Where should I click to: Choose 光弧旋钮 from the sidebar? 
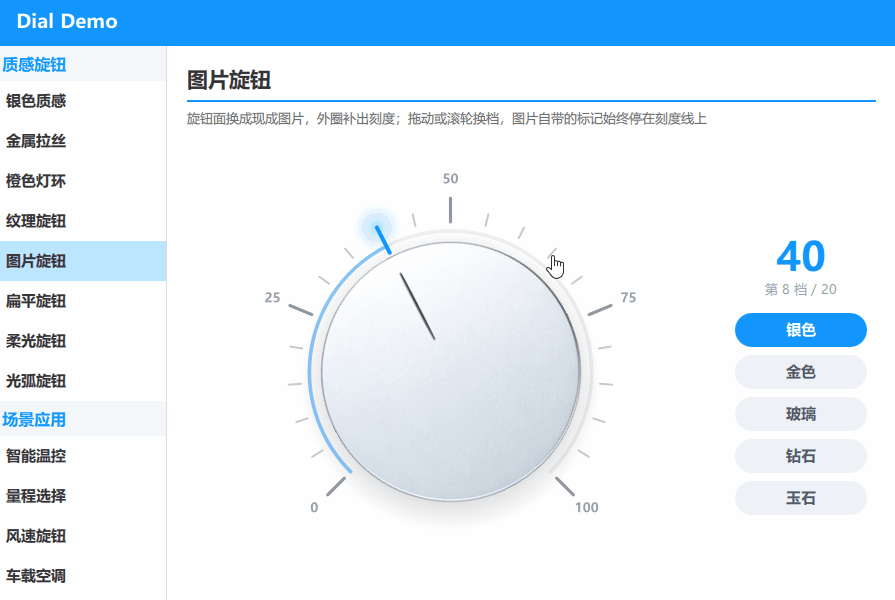(83, 381)
